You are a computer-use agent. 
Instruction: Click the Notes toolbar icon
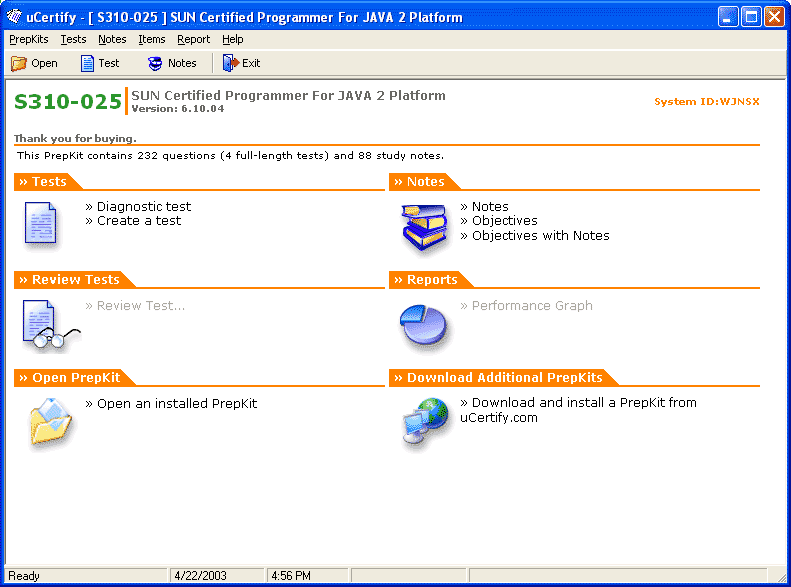[155, 64]
